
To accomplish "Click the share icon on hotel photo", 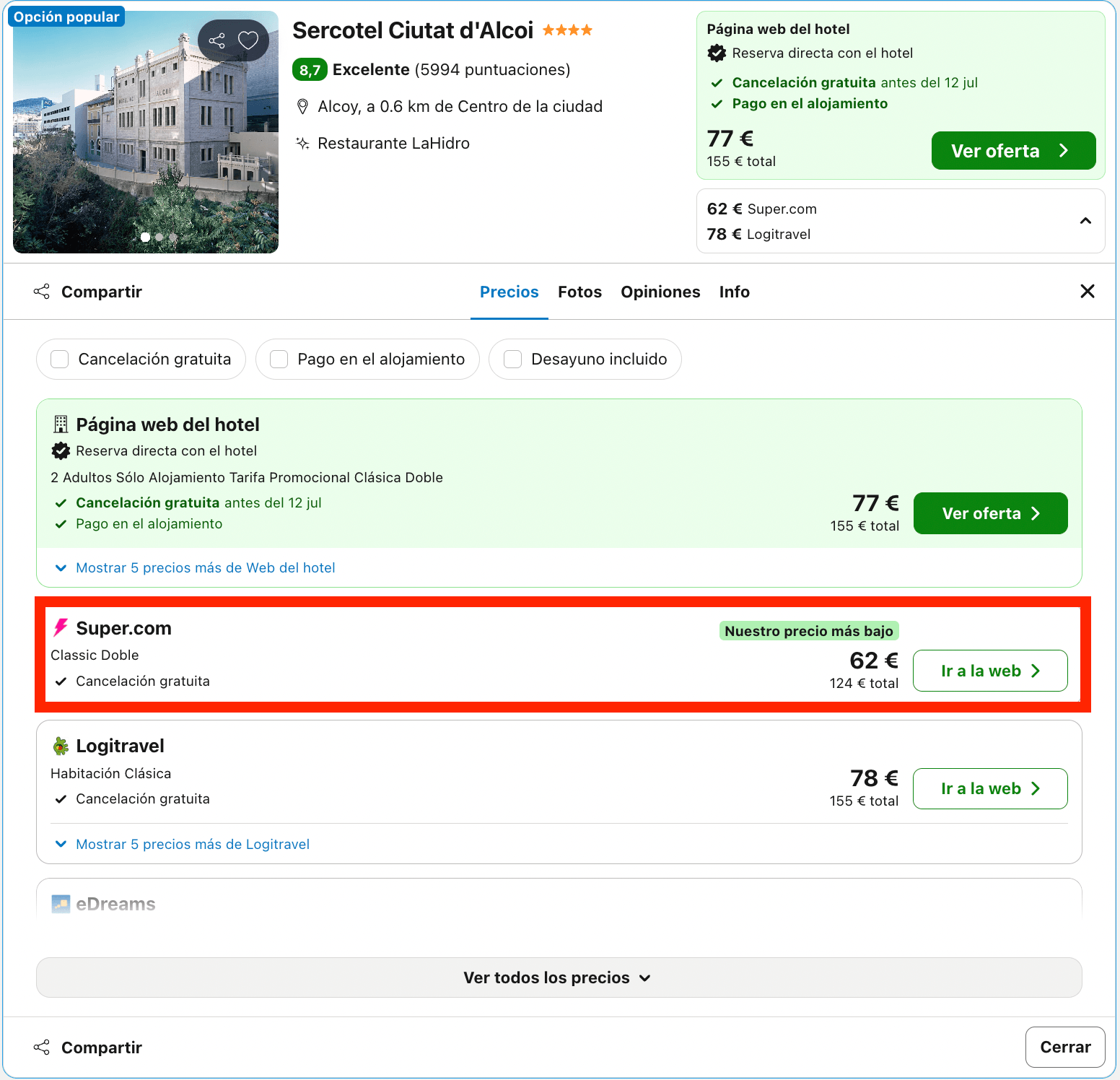I will [216, 40].
